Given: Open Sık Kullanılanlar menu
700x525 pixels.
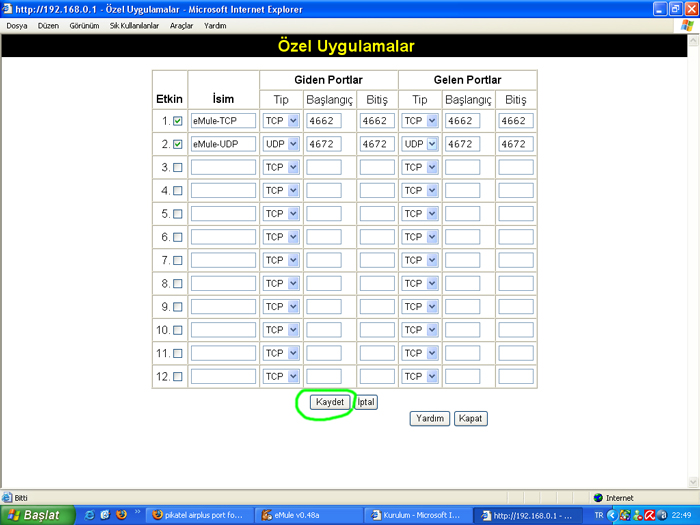Looking at the screenshot, I should [134, 26].
